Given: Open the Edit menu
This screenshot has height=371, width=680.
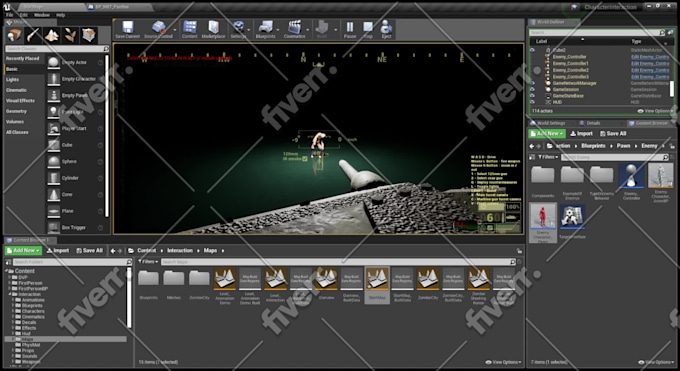Looking at the screenshot, I should pos(24,15).
